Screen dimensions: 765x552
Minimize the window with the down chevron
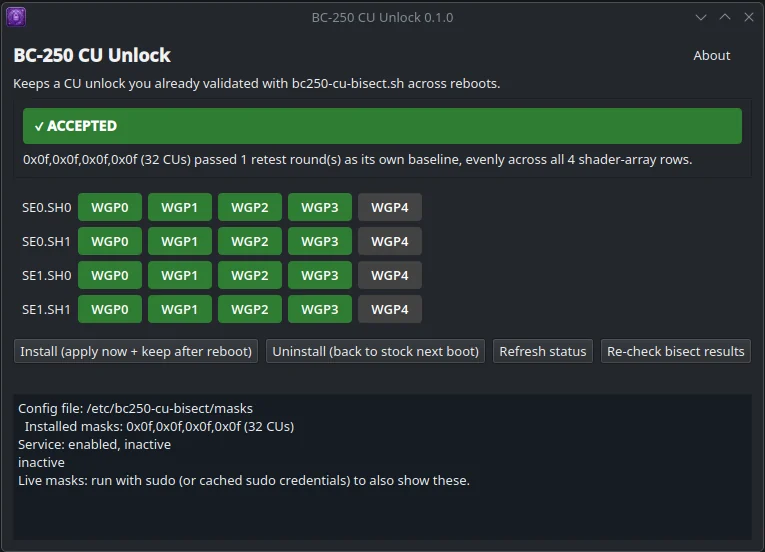pyautogui.click(x=701, y=18)
